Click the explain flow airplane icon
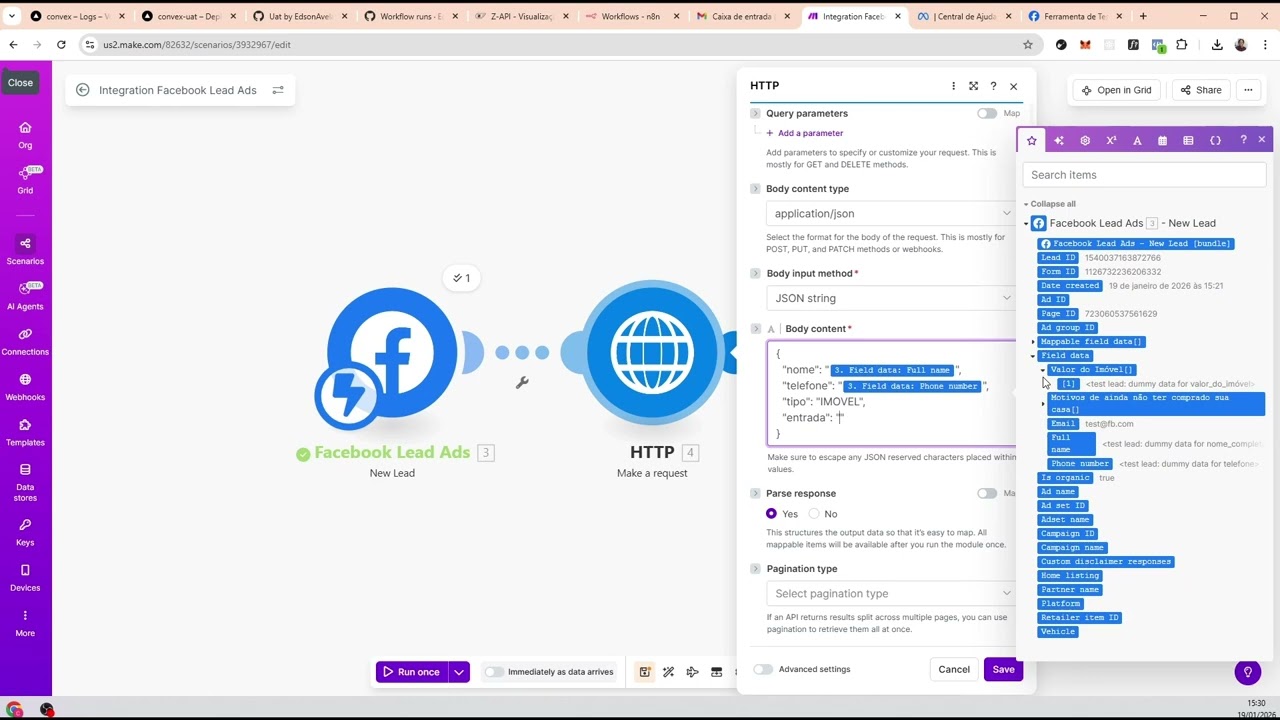Screen dimensions: 1280x720 (692, 672)
